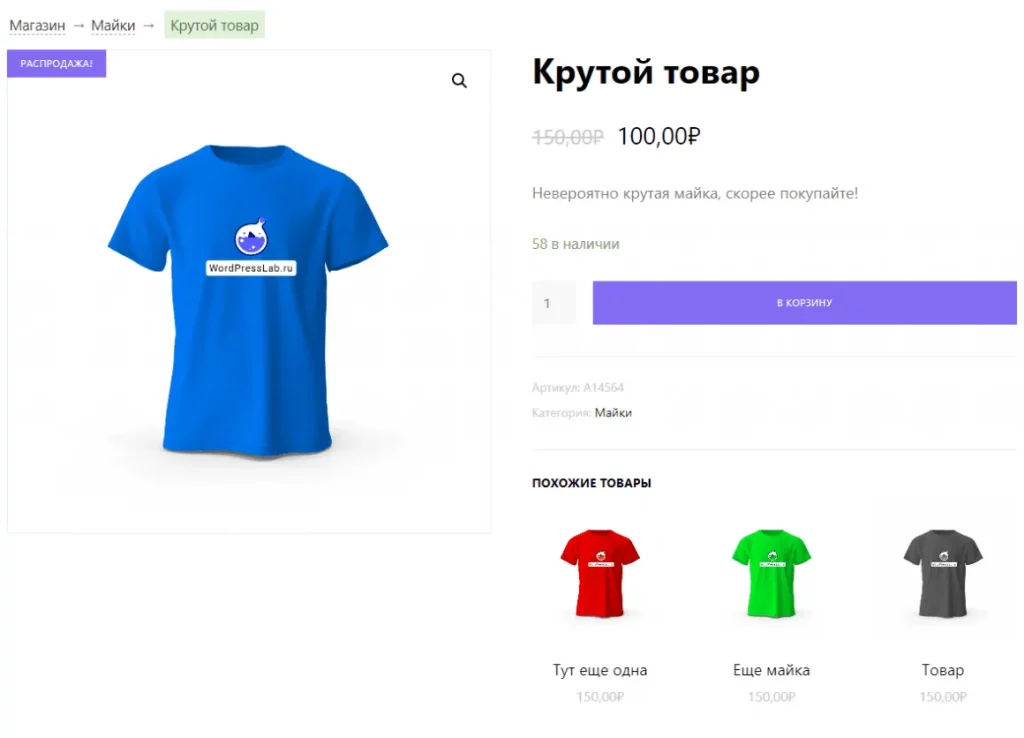Open the red t-shirt product thumbnail
Viewport: 1024px width, 738px height.
pos(599,574)
